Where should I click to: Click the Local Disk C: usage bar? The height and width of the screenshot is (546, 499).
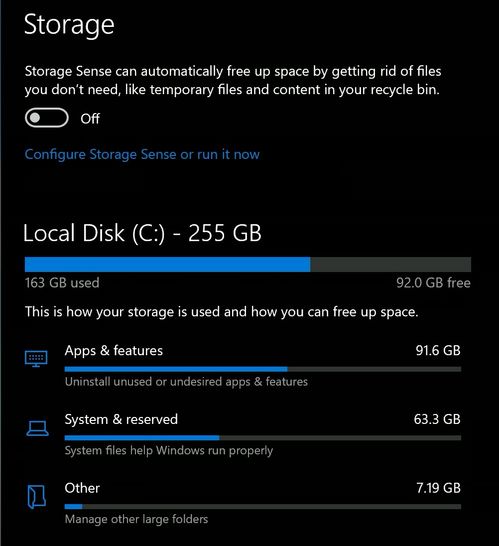coord(248,264)
